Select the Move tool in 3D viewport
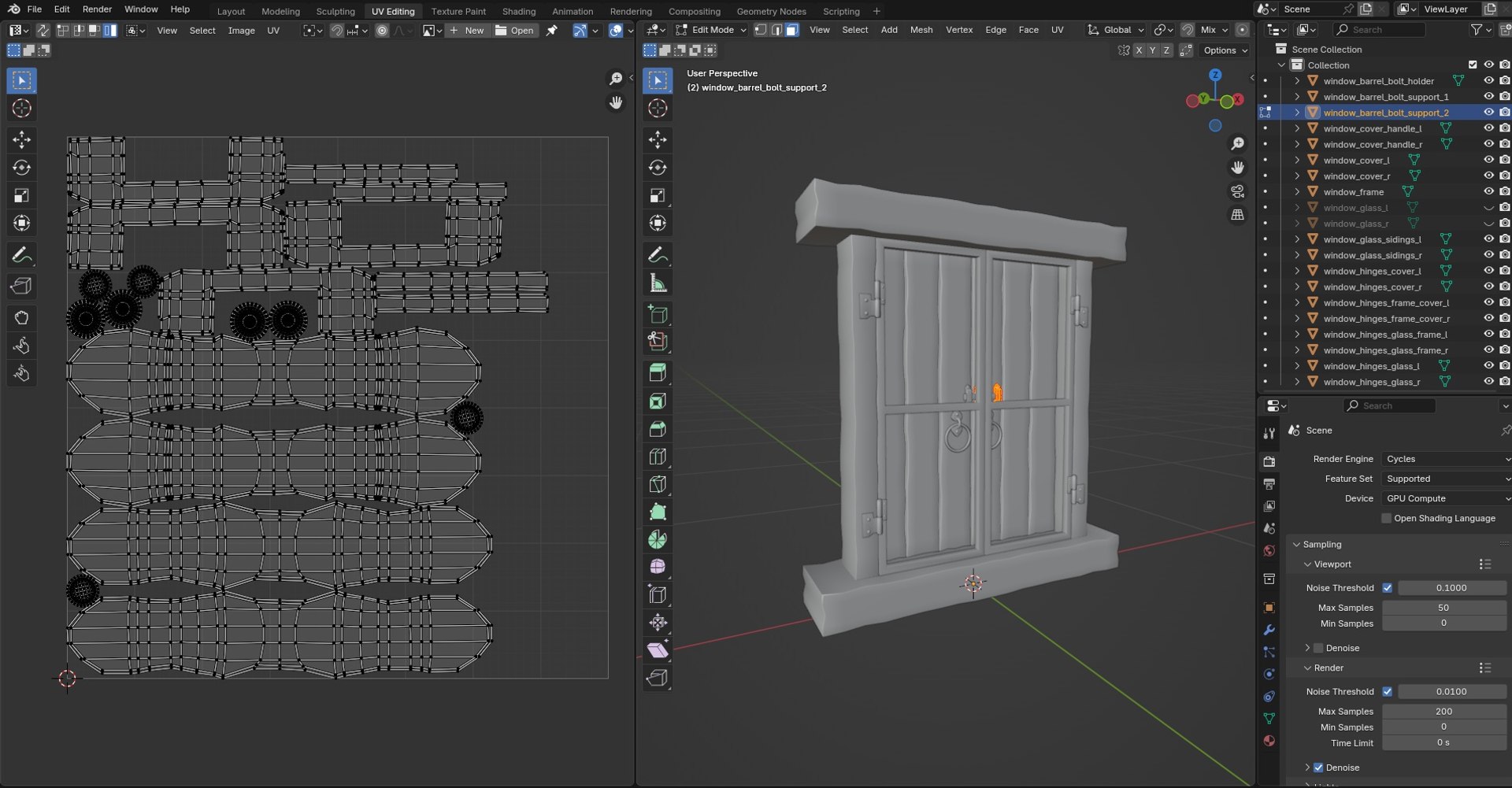 coord(658,139)
